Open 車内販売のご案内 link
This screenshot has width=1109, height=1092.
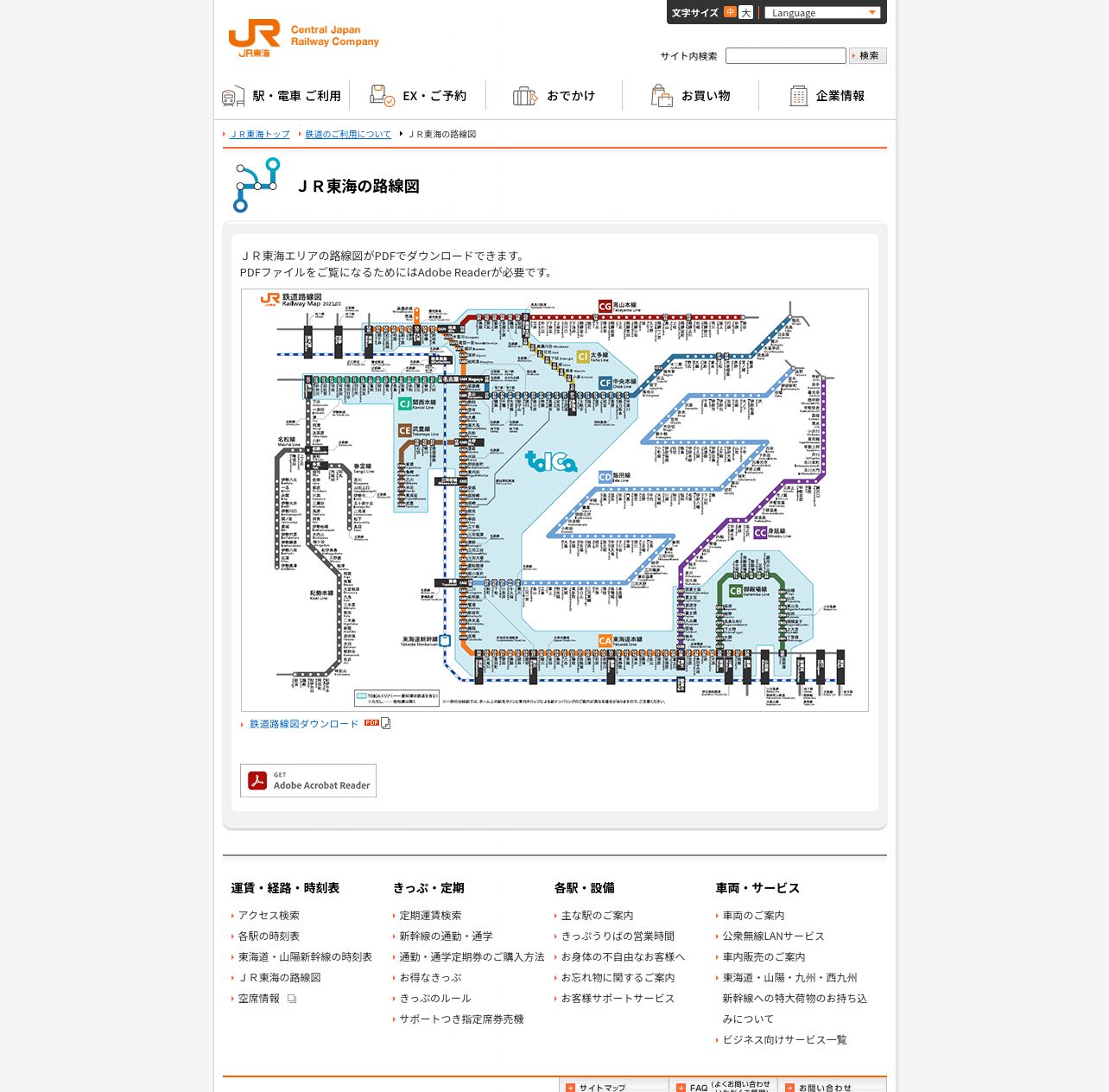tap(764, 957)
